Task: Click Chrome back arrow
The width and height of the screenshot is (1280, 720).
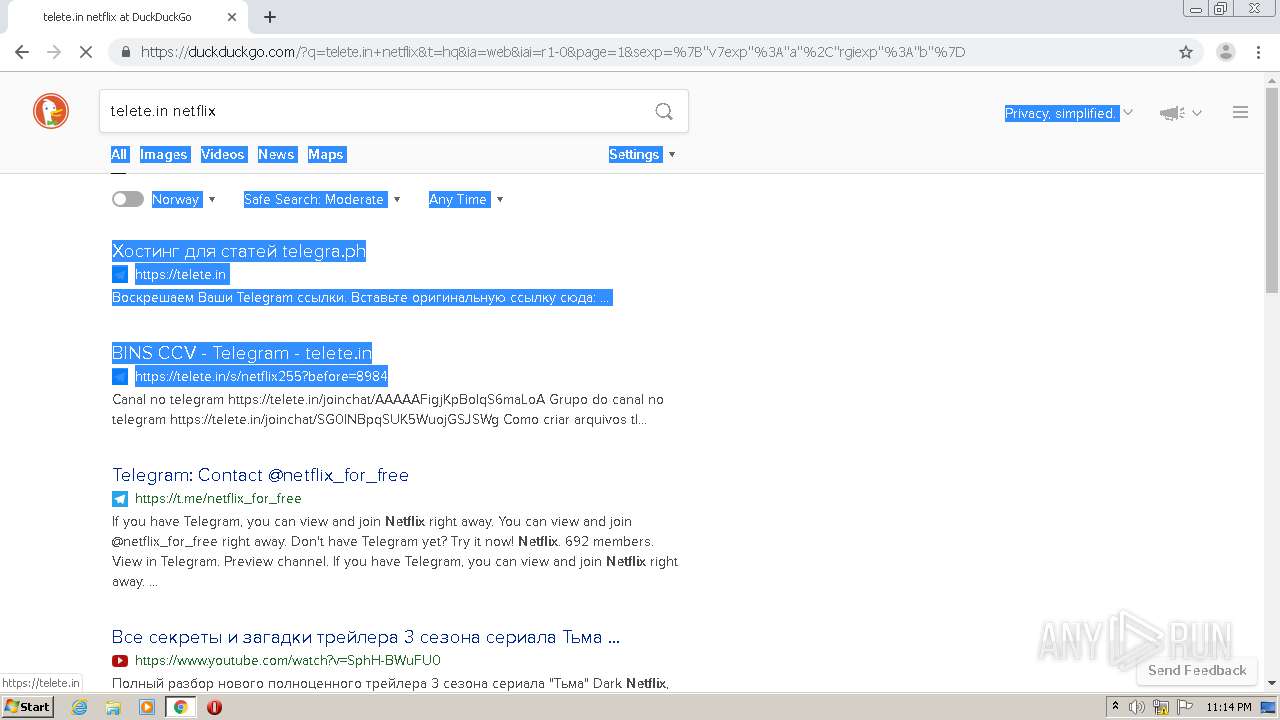Action: (x=22, y=52)
